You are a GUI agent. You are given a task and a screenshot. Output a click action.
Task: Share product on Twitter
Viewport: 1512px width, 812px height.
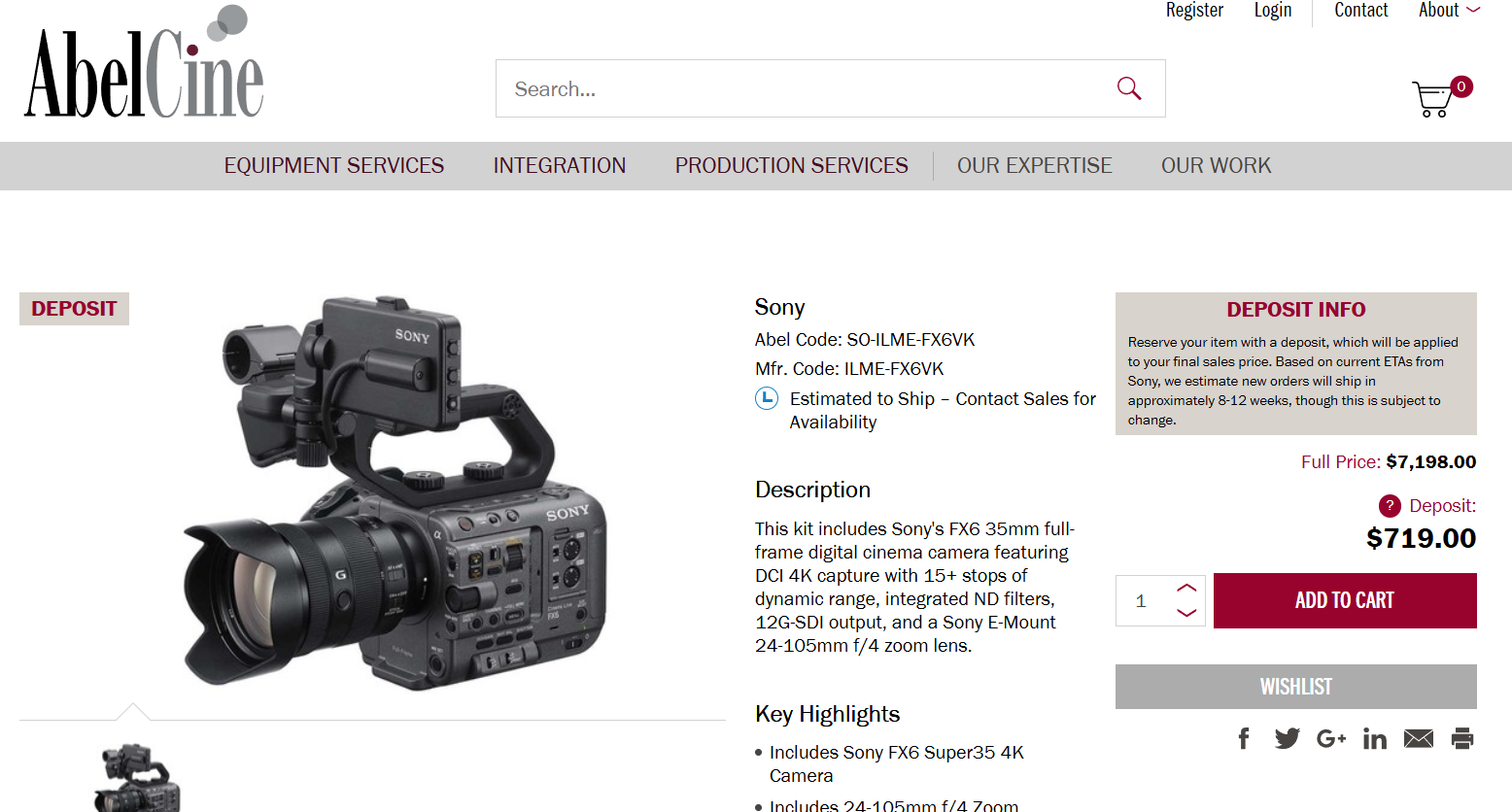1287,739
